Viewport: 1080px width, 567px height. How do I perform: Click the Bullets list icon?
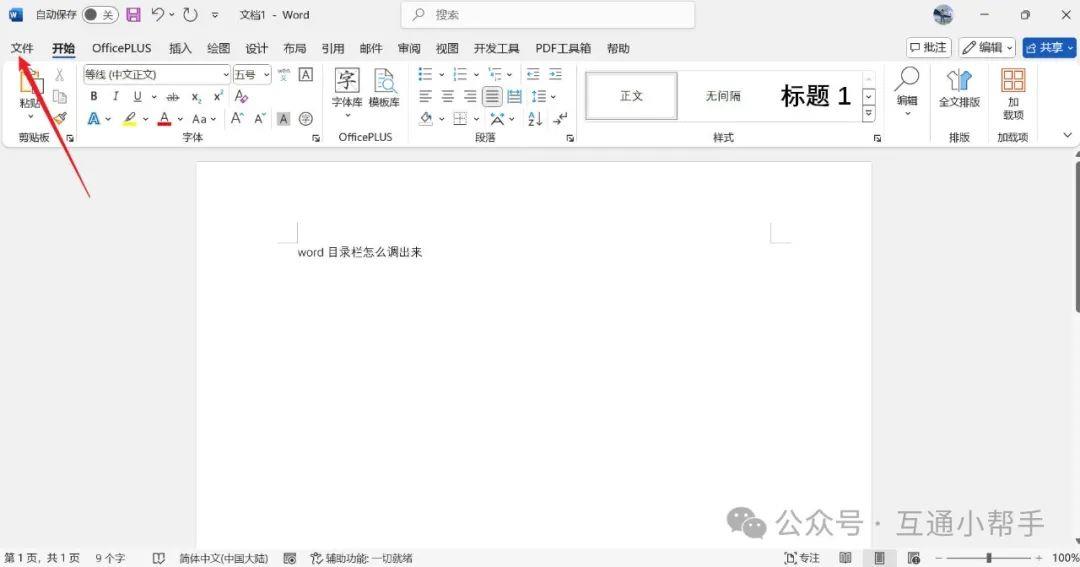click(x=426, y=74)
